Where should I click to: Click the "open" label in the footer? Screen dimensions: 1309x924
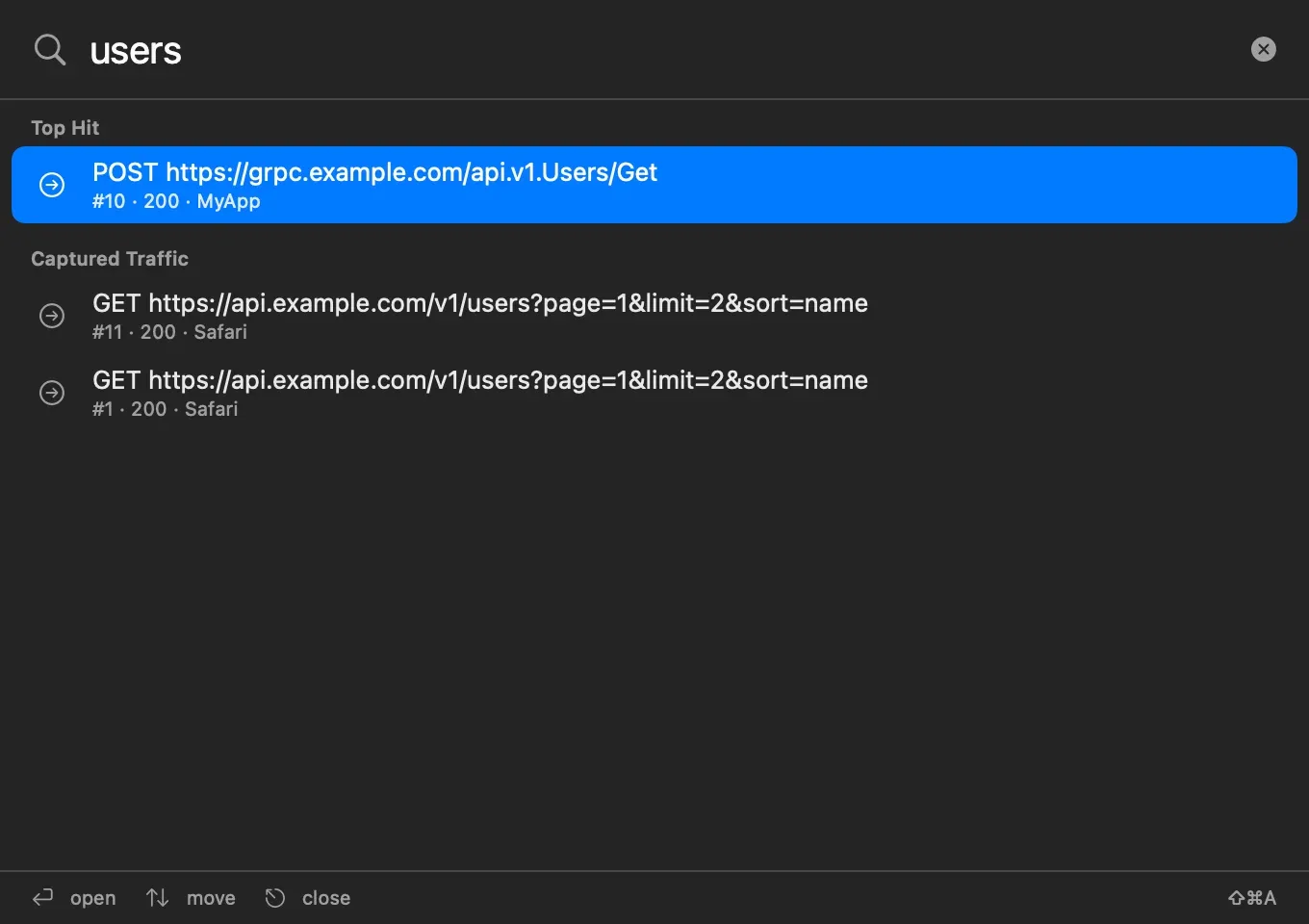pos(92,898)
